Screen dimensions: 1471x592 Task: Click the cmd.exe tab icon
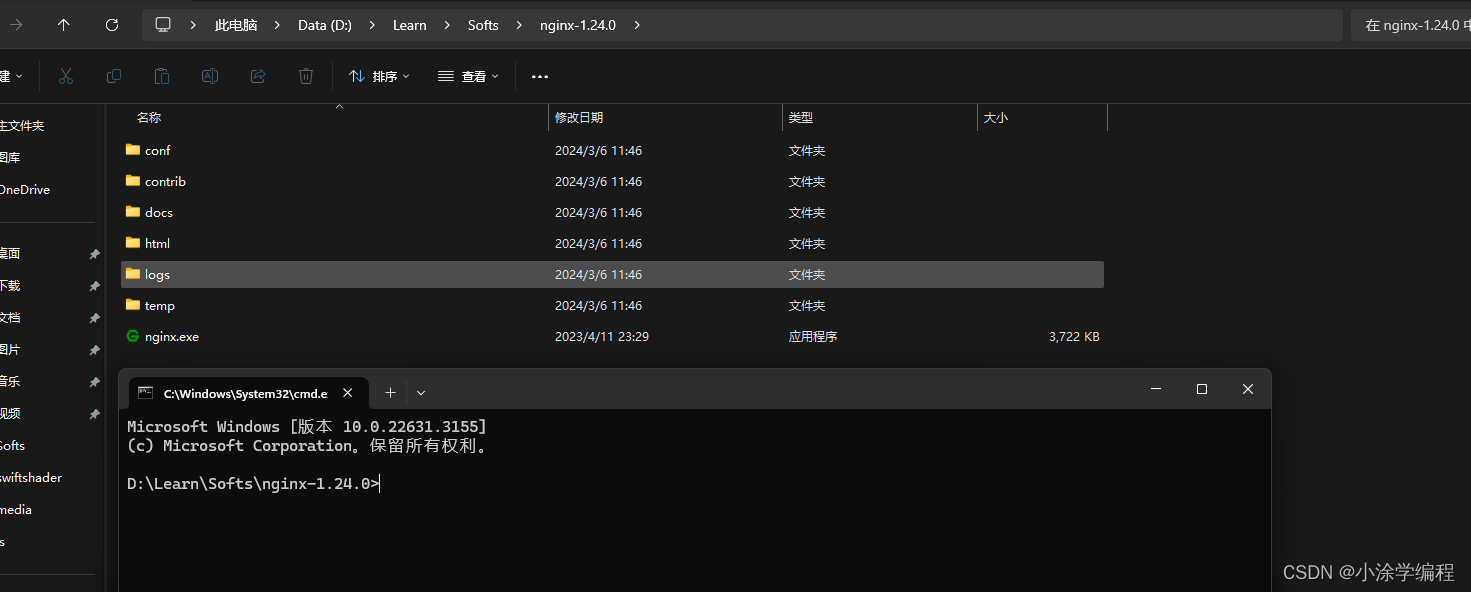coord(146,393)
